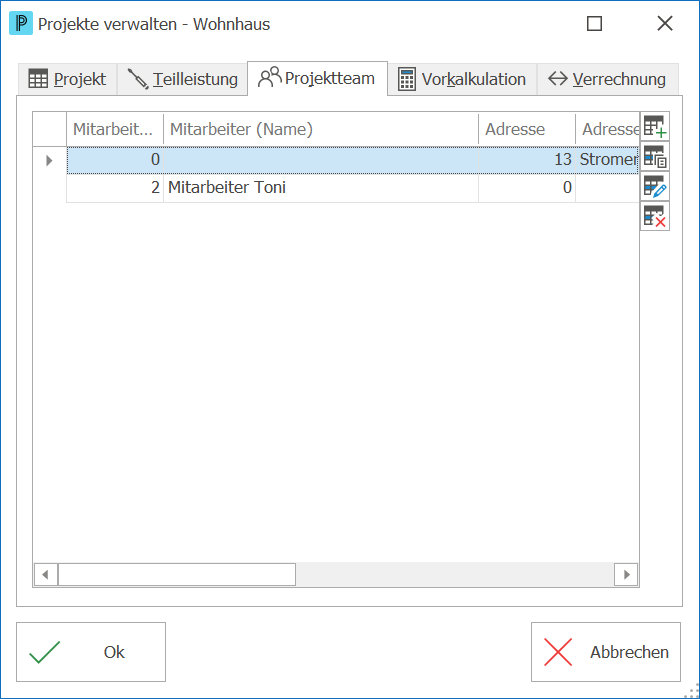The height and width of the screenshot is (699, 700).
Task: Click the edit row pencil icon
Action: 655,186
